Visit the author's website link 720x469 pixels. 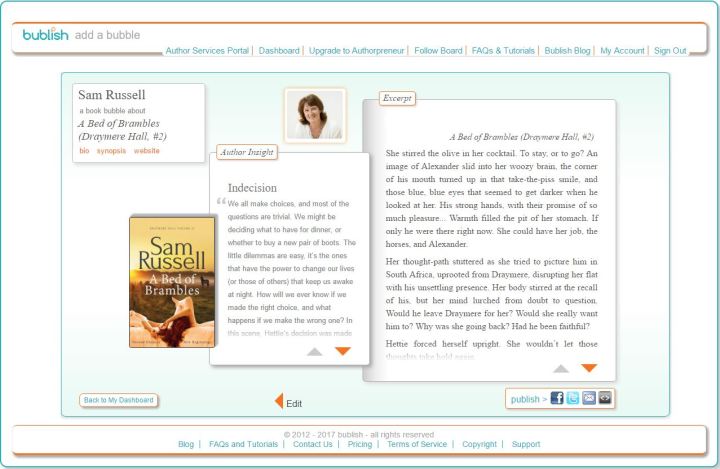(147, 151)
